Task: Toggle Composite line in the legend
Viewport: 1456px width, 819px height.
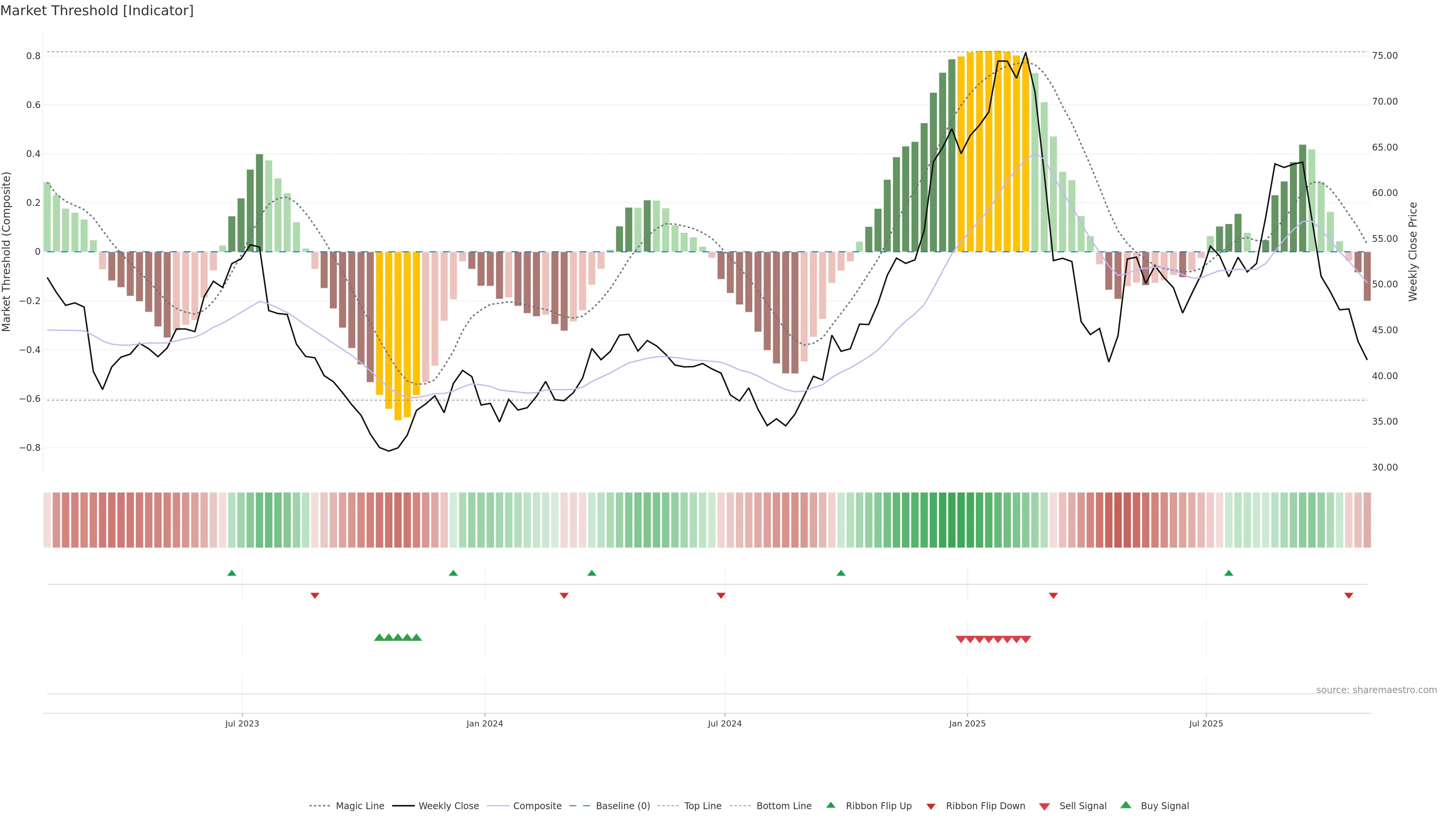Action: tap(537, 806)
